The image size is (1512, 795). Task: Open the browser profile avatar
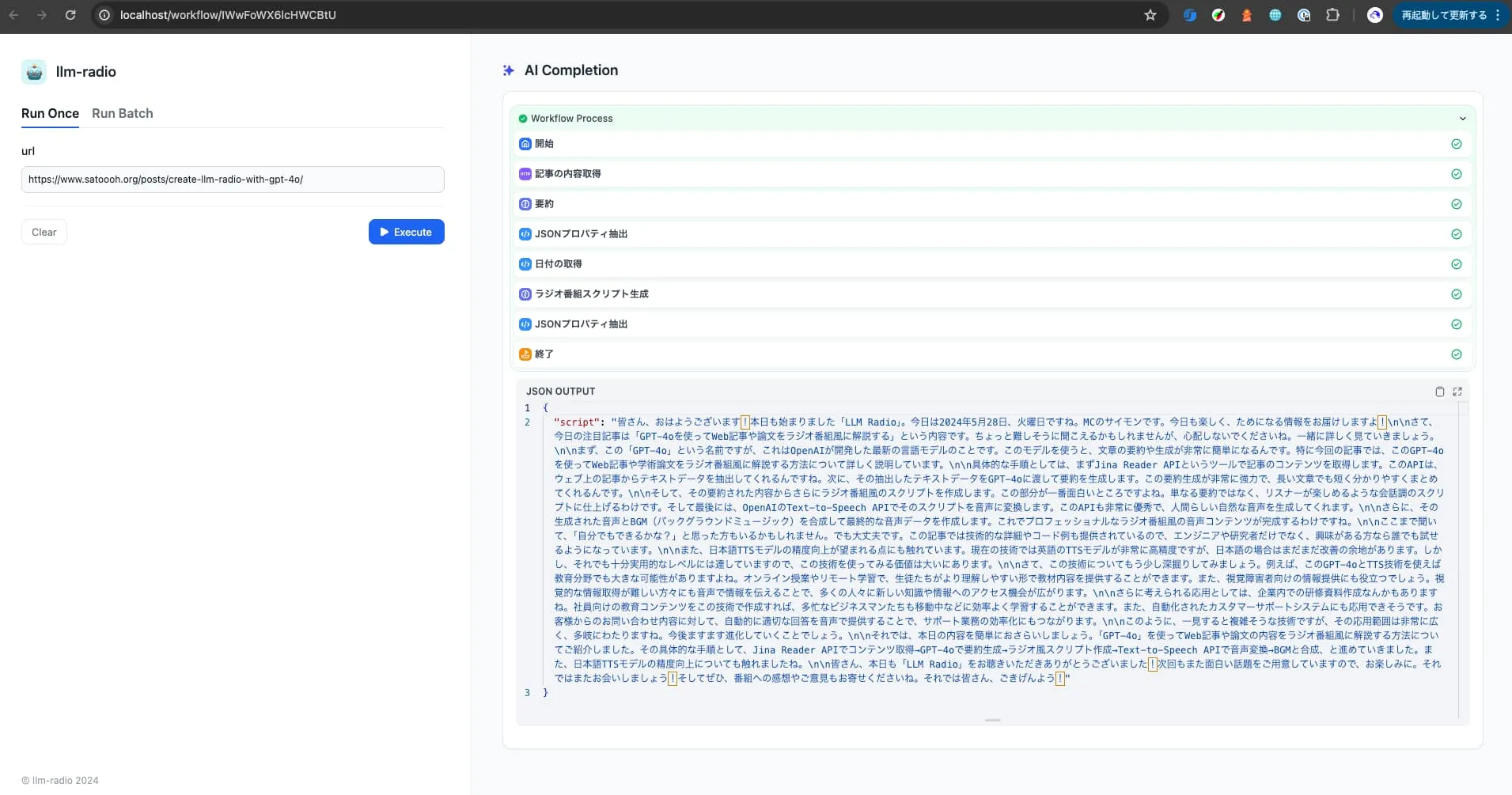(x=1375, y=15)
